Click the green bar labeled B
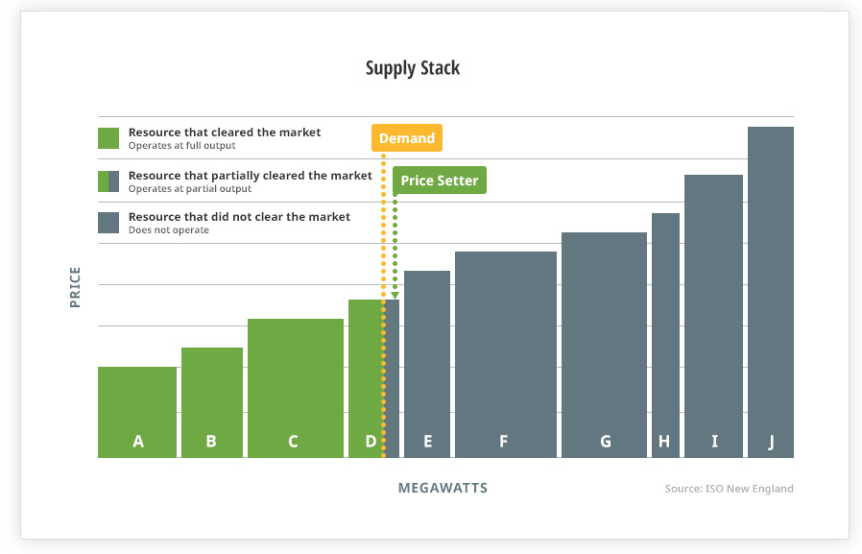Image resolution: width=862 pixels, height=554 pixels. pos(211,402)
